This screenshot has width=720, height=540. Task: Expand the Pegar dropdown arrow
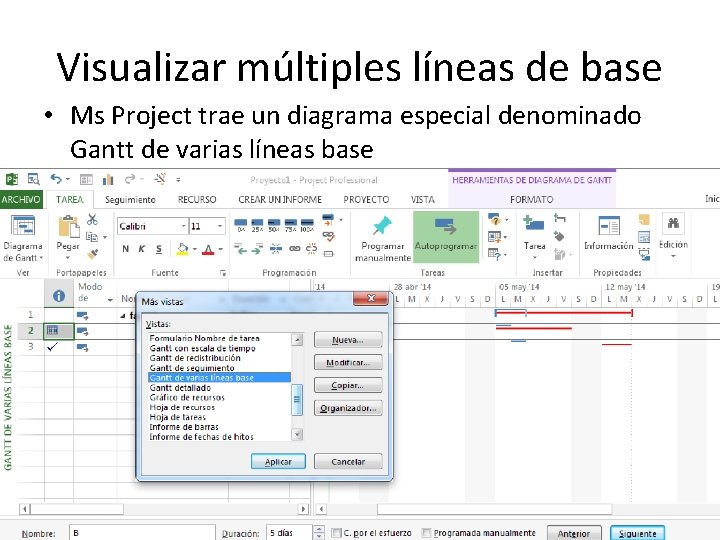point(68,258)
